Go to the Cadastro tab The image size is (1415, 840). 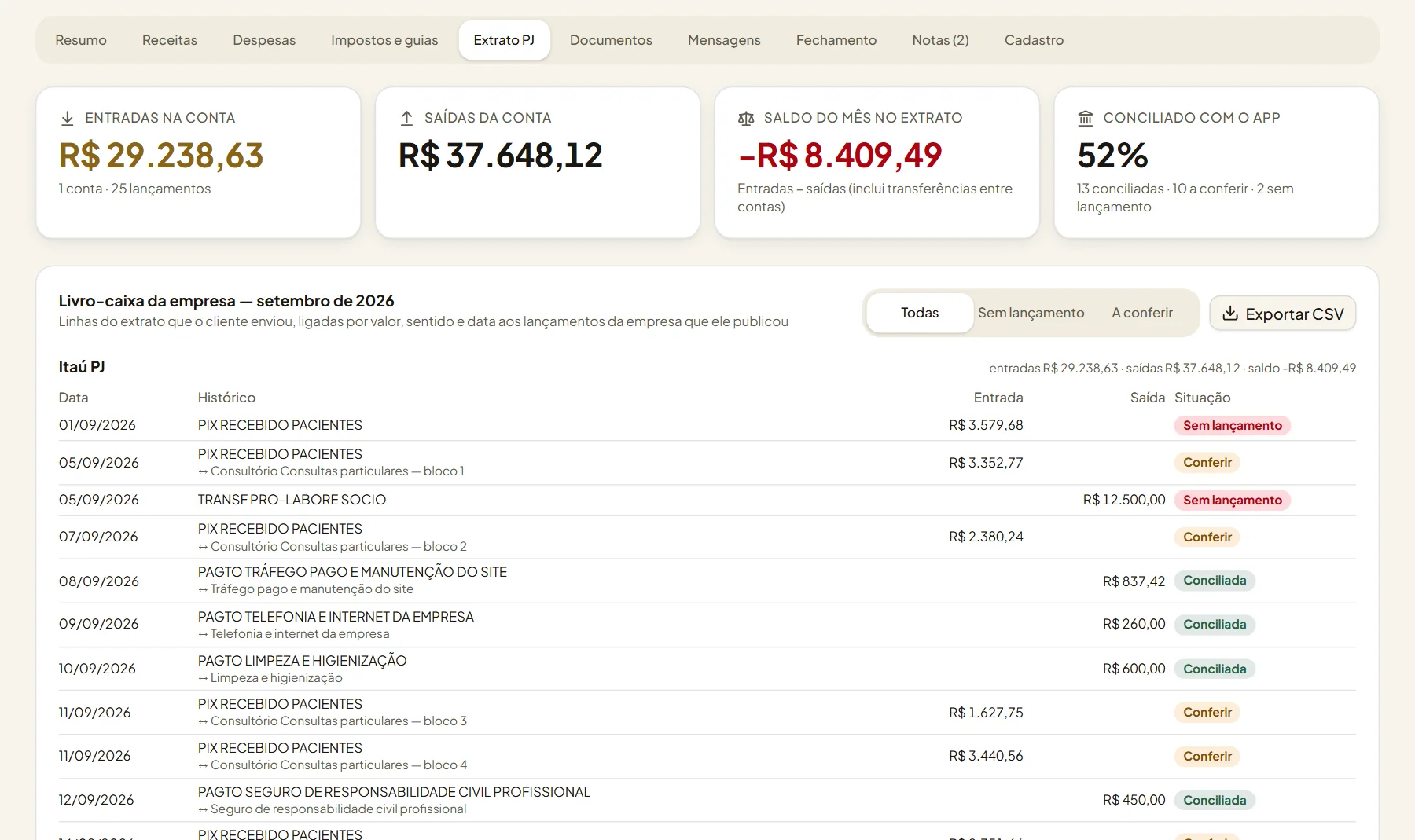tap(1034, 40)
